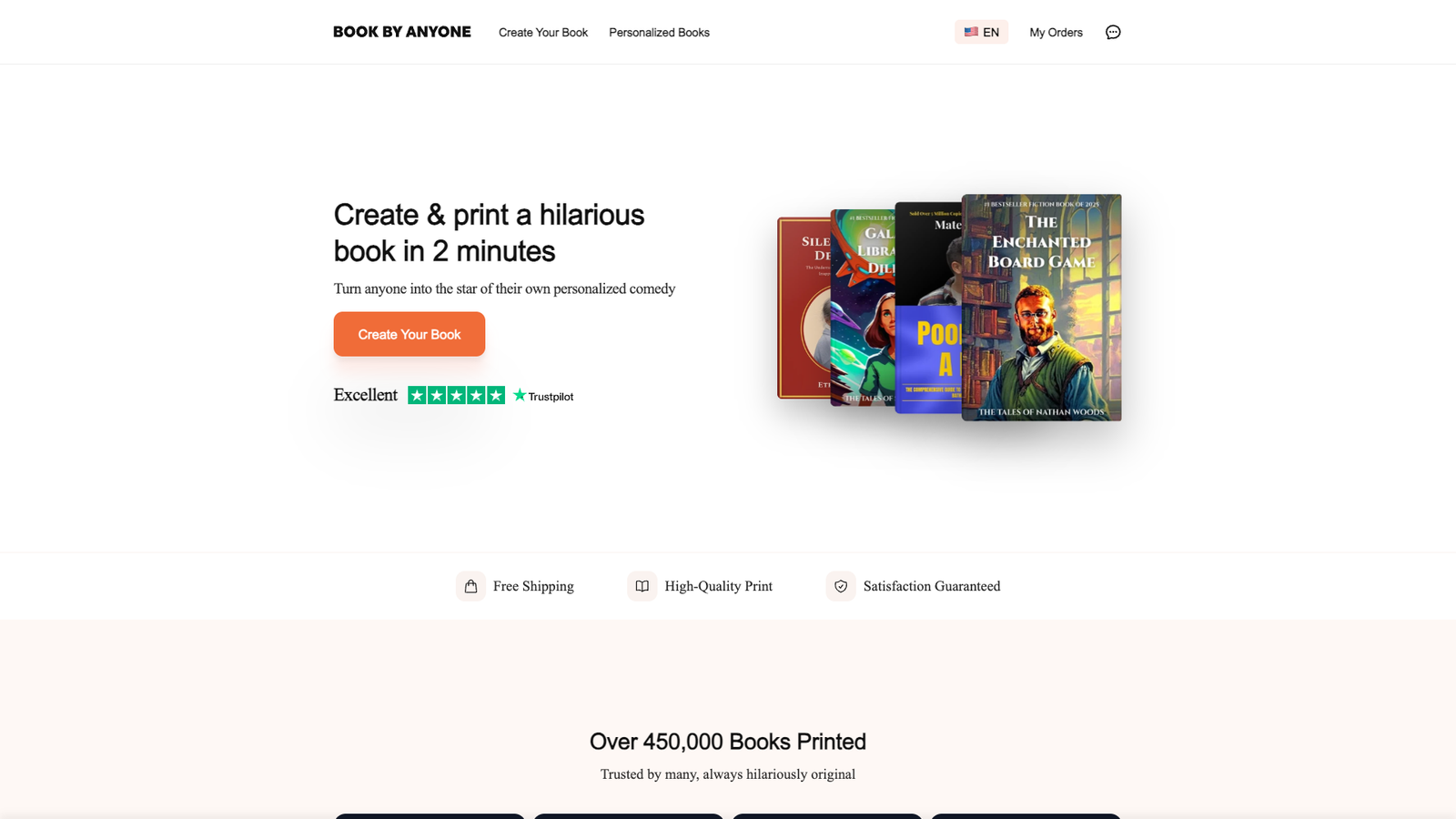
Task: Click the orange Create Your Book button
Action: [x=409, y=334]
